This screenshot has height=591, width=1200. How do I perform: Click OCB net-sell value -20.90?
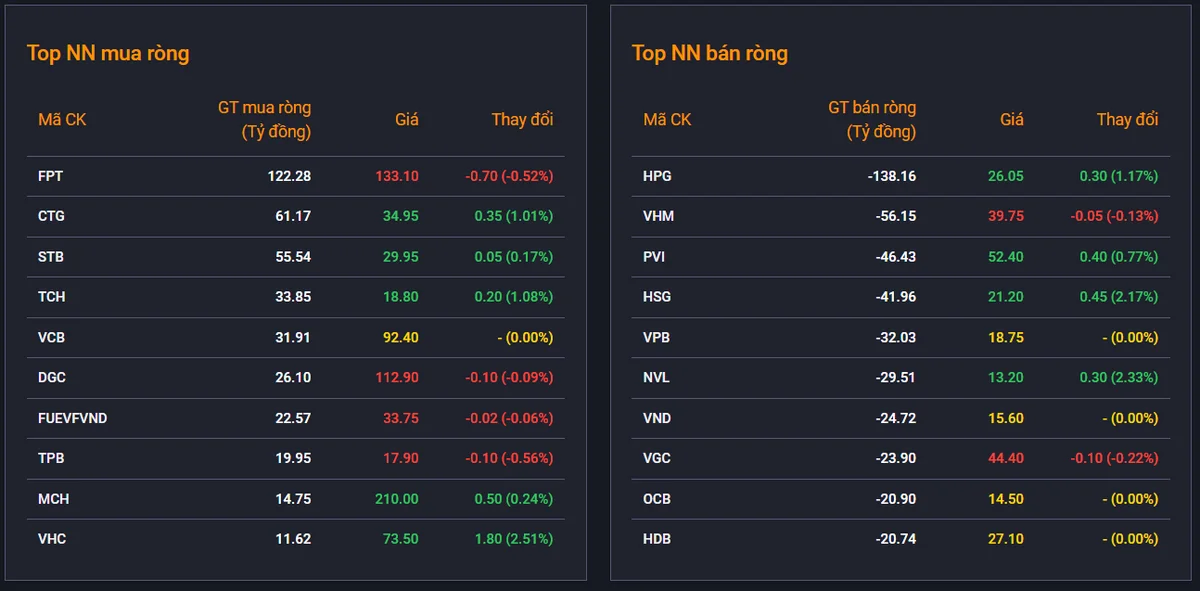pos(896,499)
